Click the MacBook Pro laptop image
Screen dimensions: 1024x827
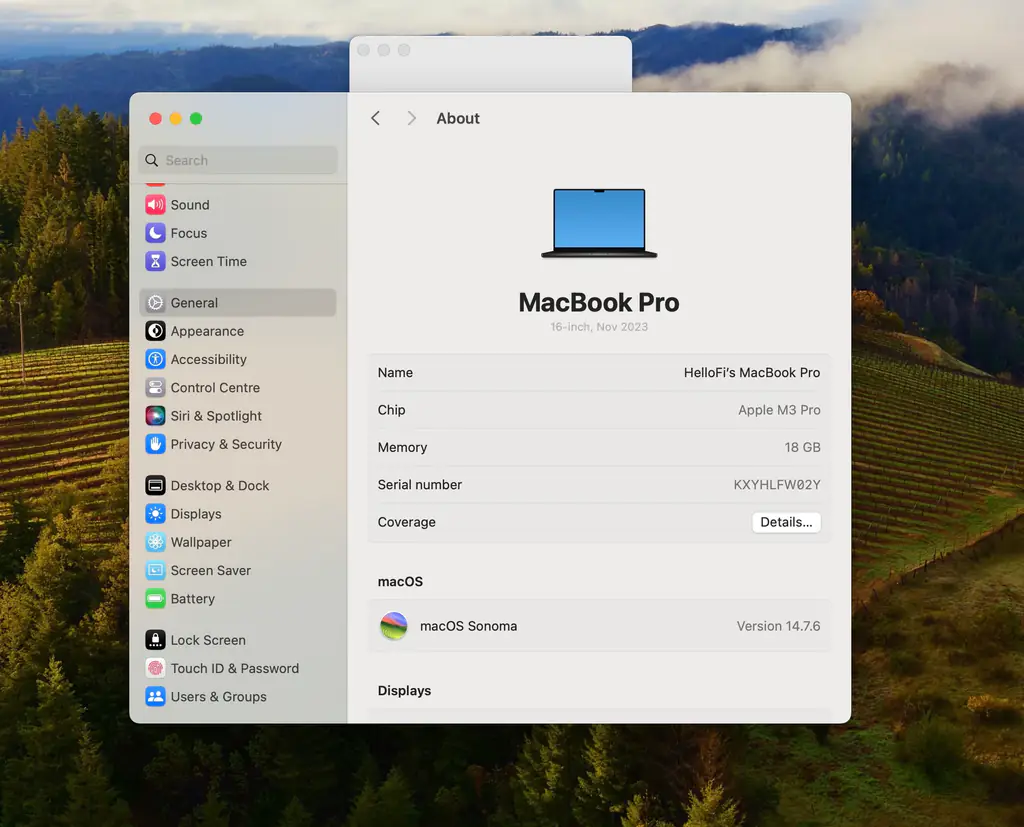599,223
